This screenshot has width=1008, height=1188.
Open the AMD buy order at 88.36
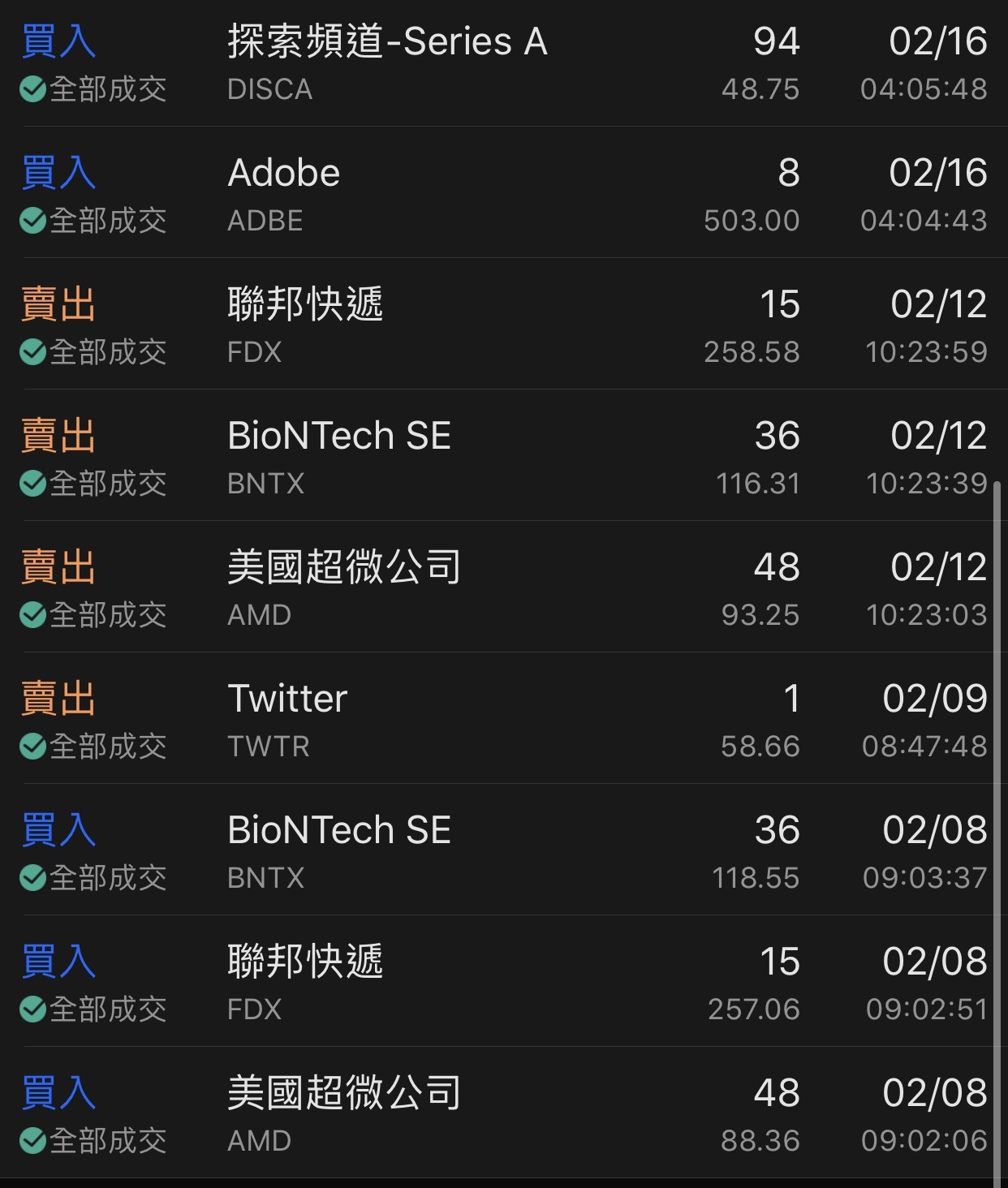click(x=504, y=1113)
